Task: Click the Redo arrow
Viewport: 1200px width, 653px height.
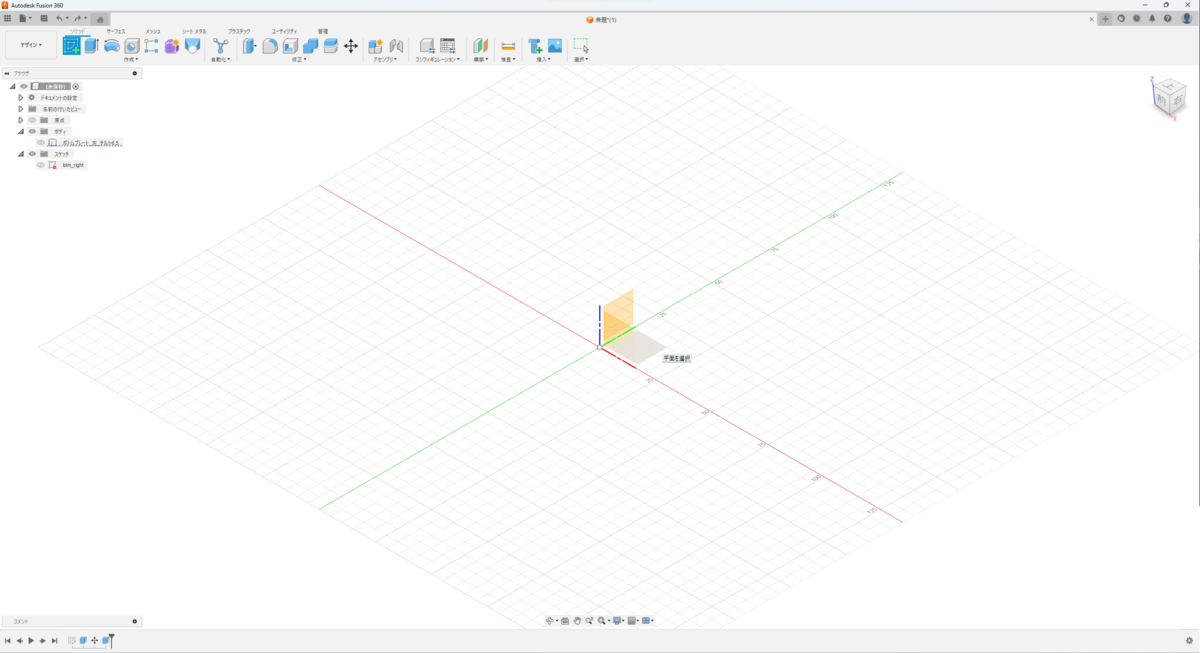Action: click(77, 19)
